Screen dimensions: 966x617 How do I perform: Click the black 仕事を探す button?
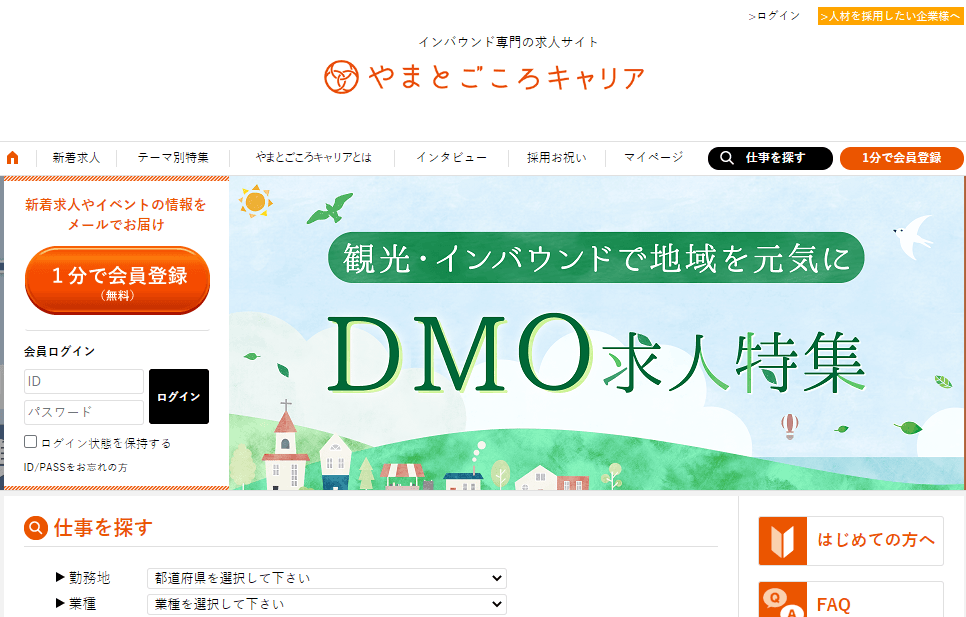tap(770, 158)
